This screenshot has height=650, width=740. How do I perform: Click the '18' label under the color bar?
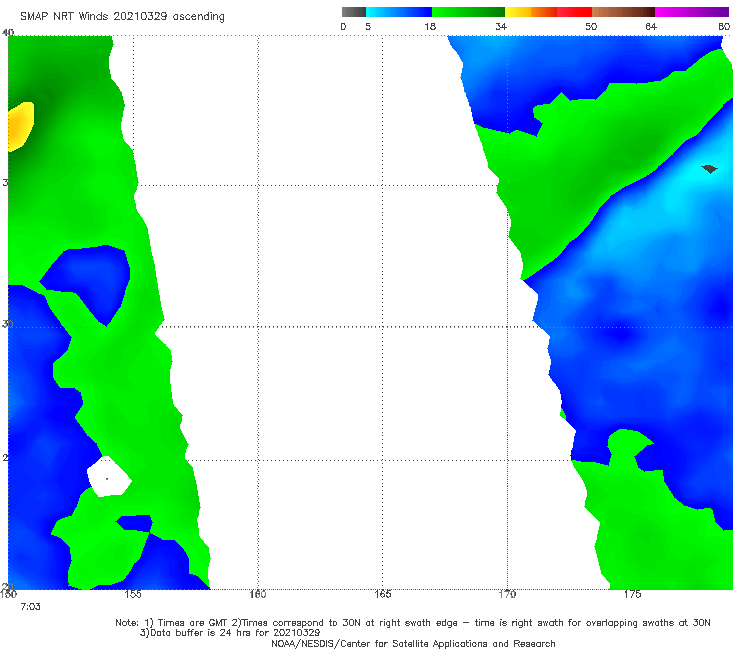430,27
